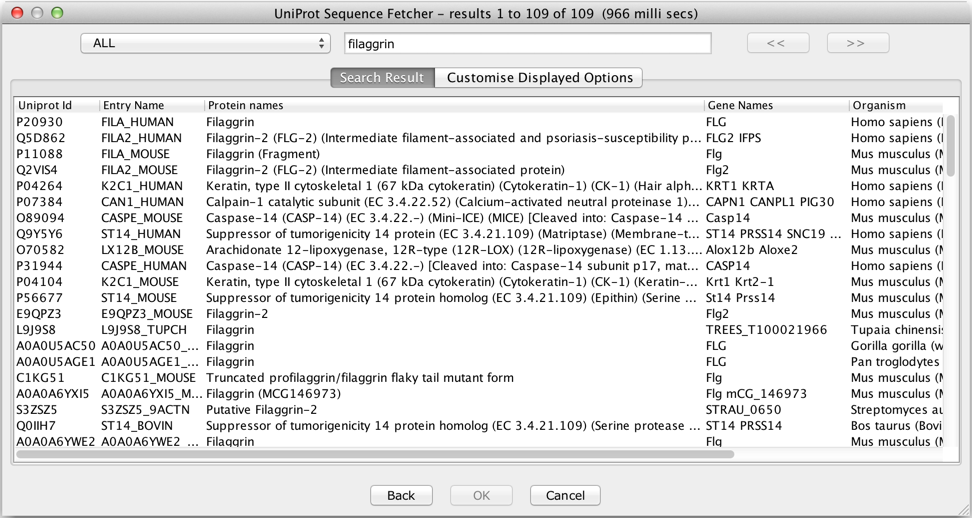The width and height of the screenshot is (972, 518).
Task: Click gene name 'FLG2 IFPS'
Action: tap(733, 138)
